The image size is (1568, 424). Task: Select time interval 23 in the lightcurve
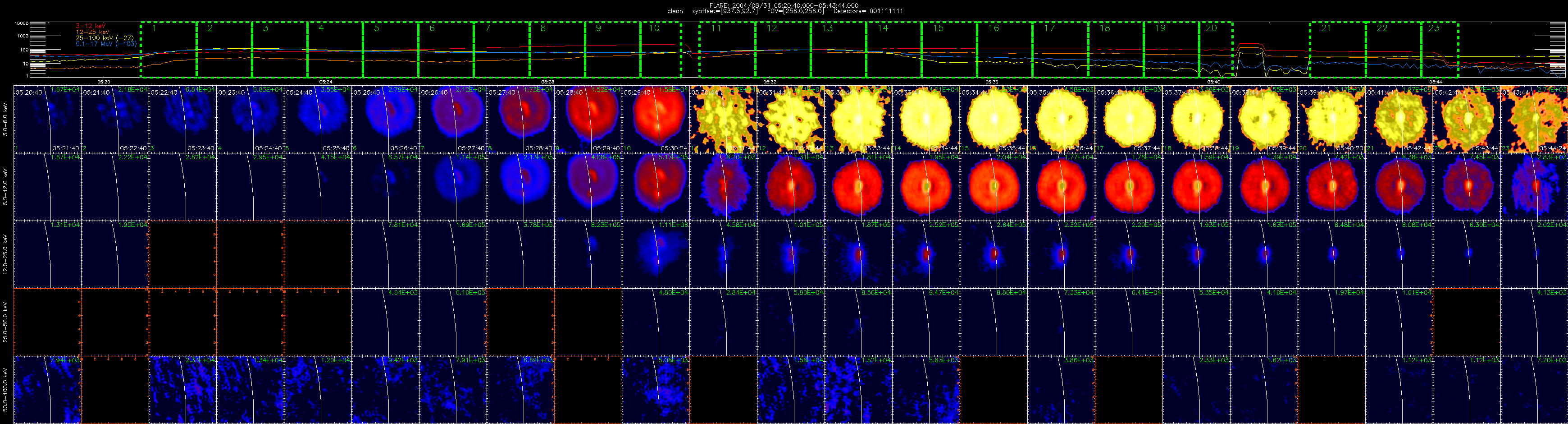pyautogui.click(x=1440, y=50)
